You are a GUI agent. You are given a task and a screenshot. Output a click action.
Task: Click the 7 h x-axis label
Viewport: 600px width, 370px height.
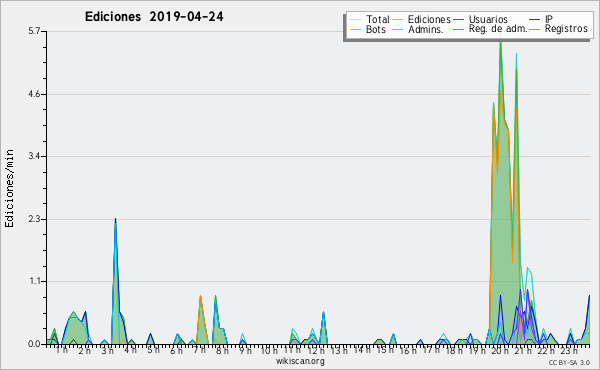(200, 350)
